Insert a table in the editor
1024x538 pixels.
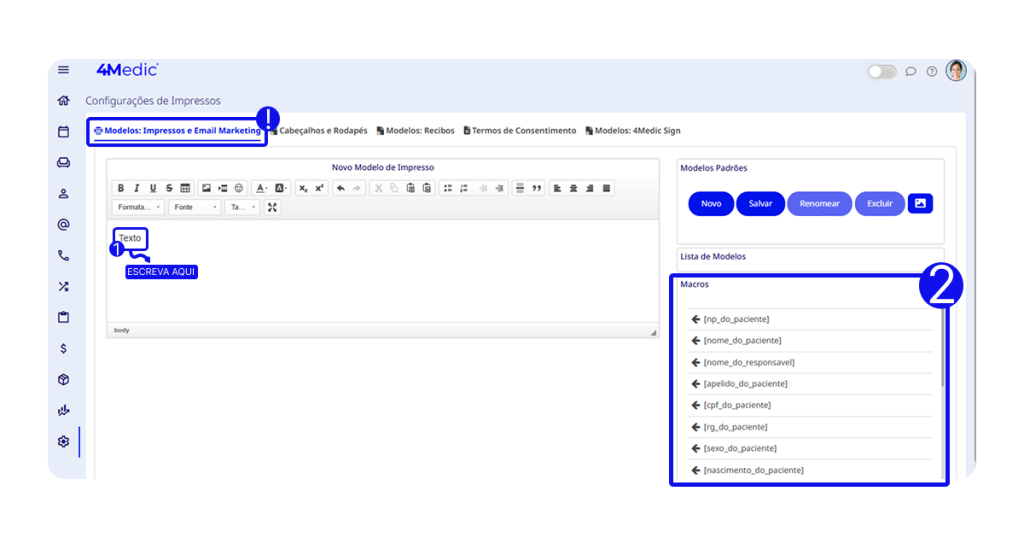185,188
